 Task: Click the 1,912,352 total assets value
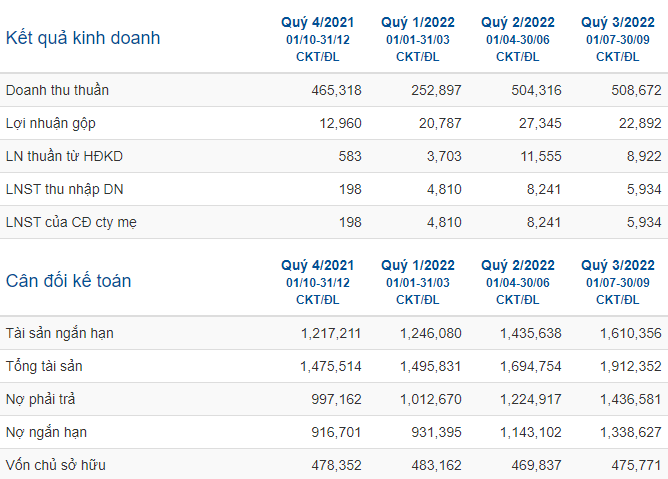tap(631, 366)
